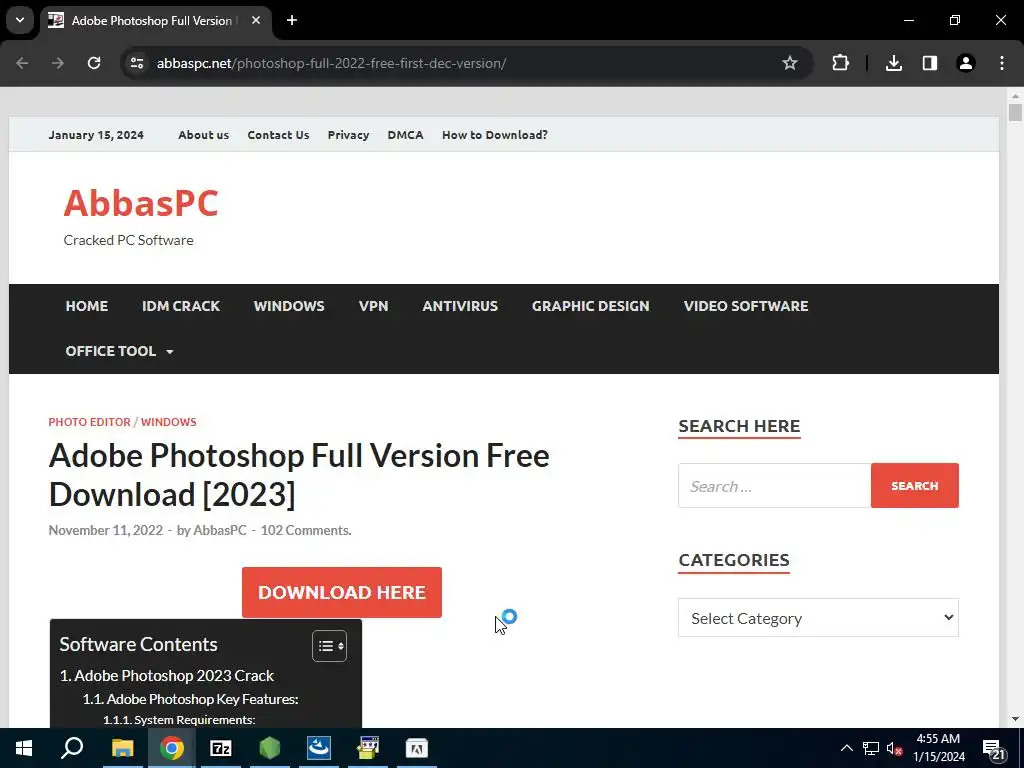Viewport: 1024px width, 768px height.
Task: Open the blue ship icon app in taskbar
Action: click(x=319, y=748)
